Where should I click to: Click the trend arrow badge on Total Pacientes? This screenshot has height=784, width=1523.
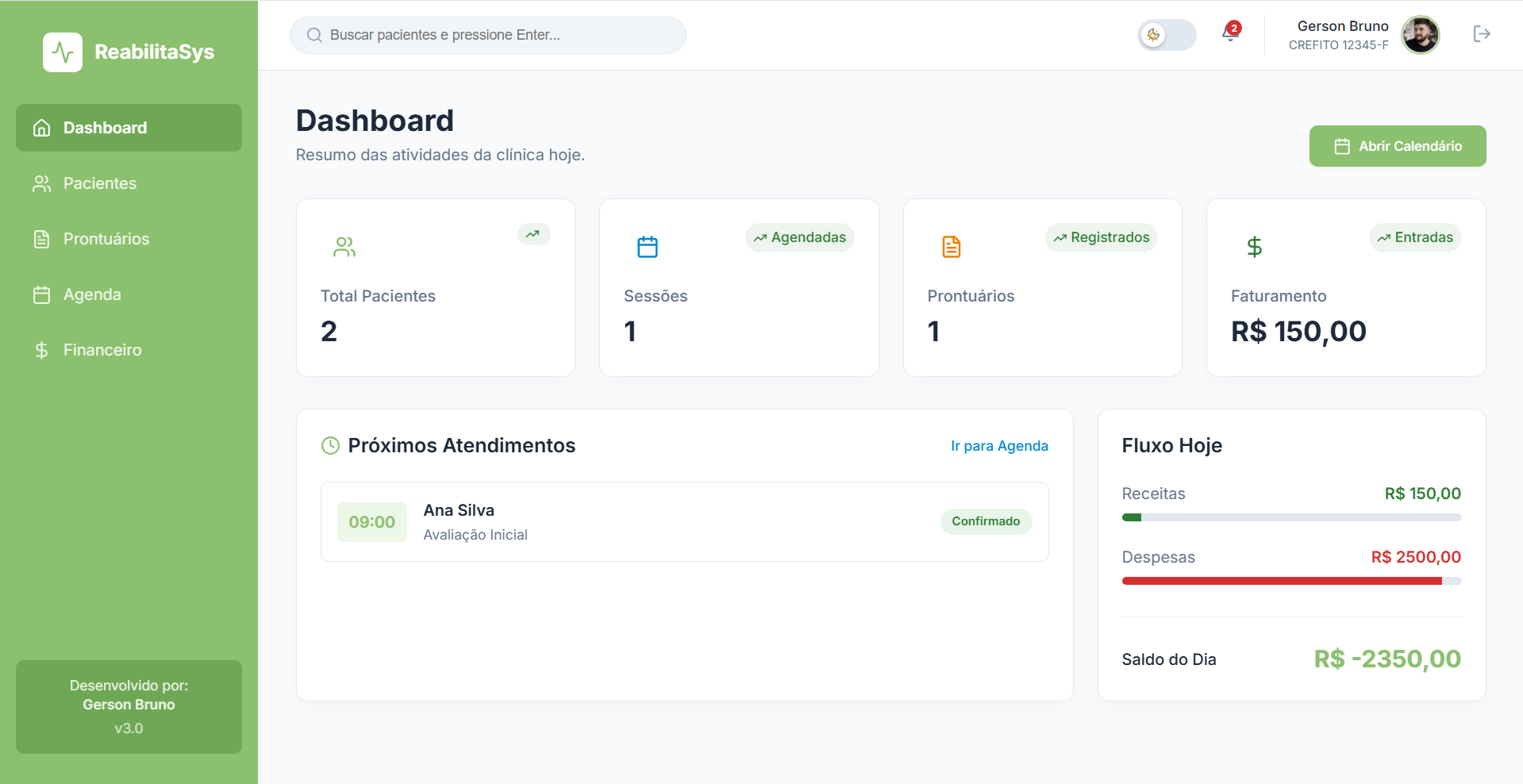(x=533, y=234)
